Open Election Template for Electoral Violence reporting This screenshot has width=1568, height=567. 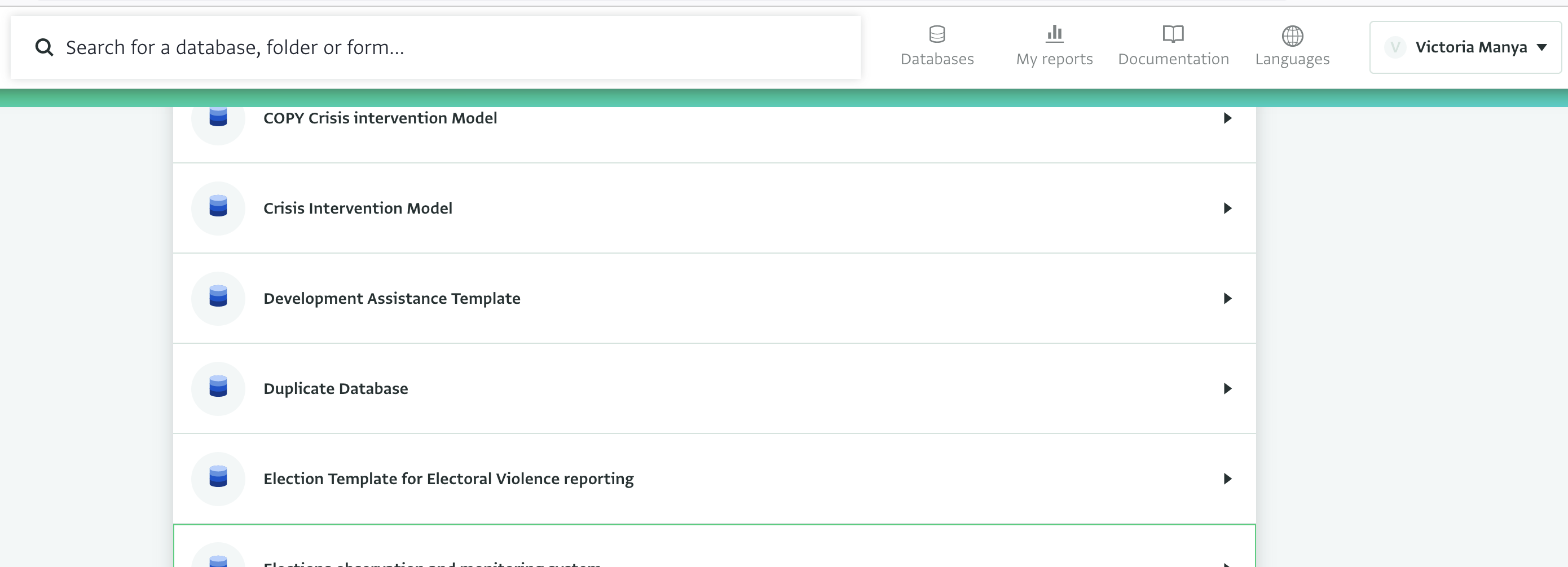pyautogui.click(x=714, y=479)
